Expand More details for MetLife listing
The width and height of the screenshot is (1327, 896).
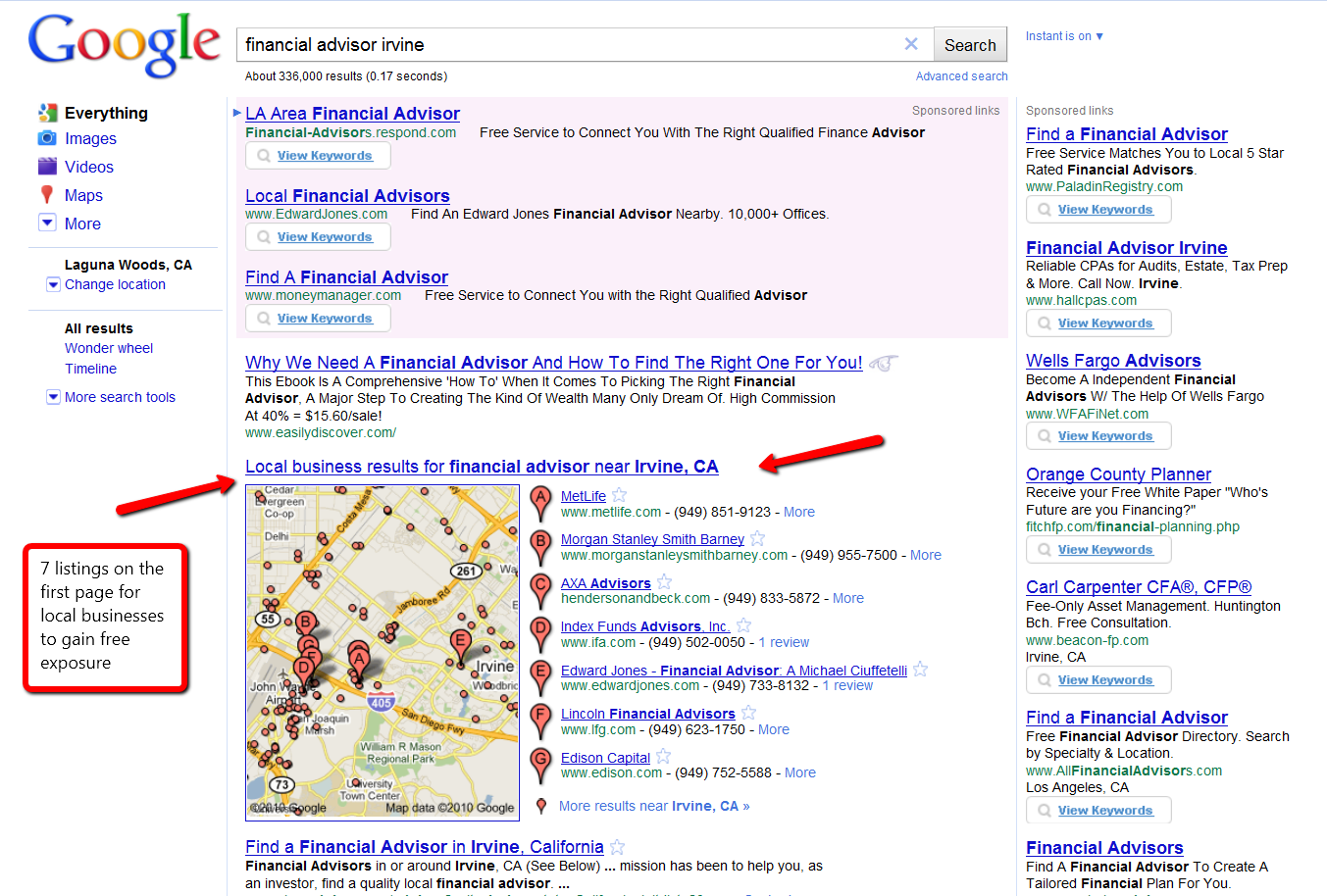coord(799,512)
